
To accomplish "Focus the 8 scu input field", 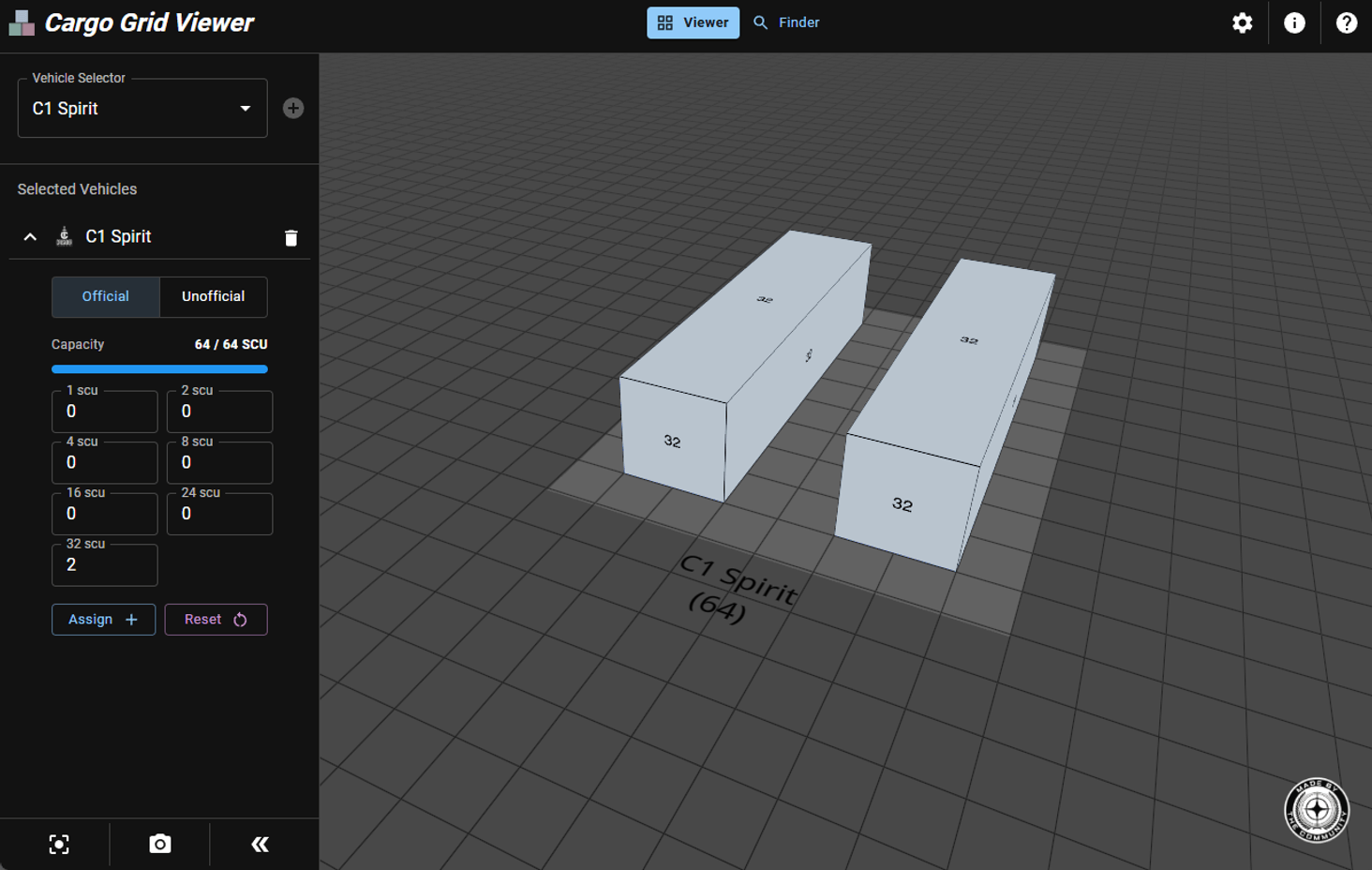I will 220,462.
